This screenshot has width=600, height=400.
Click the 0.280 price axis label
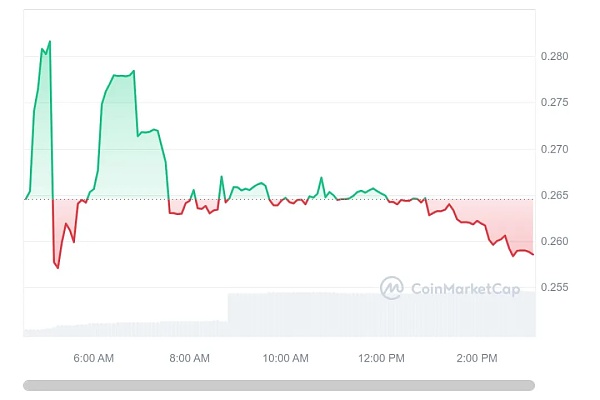point(557,56)
